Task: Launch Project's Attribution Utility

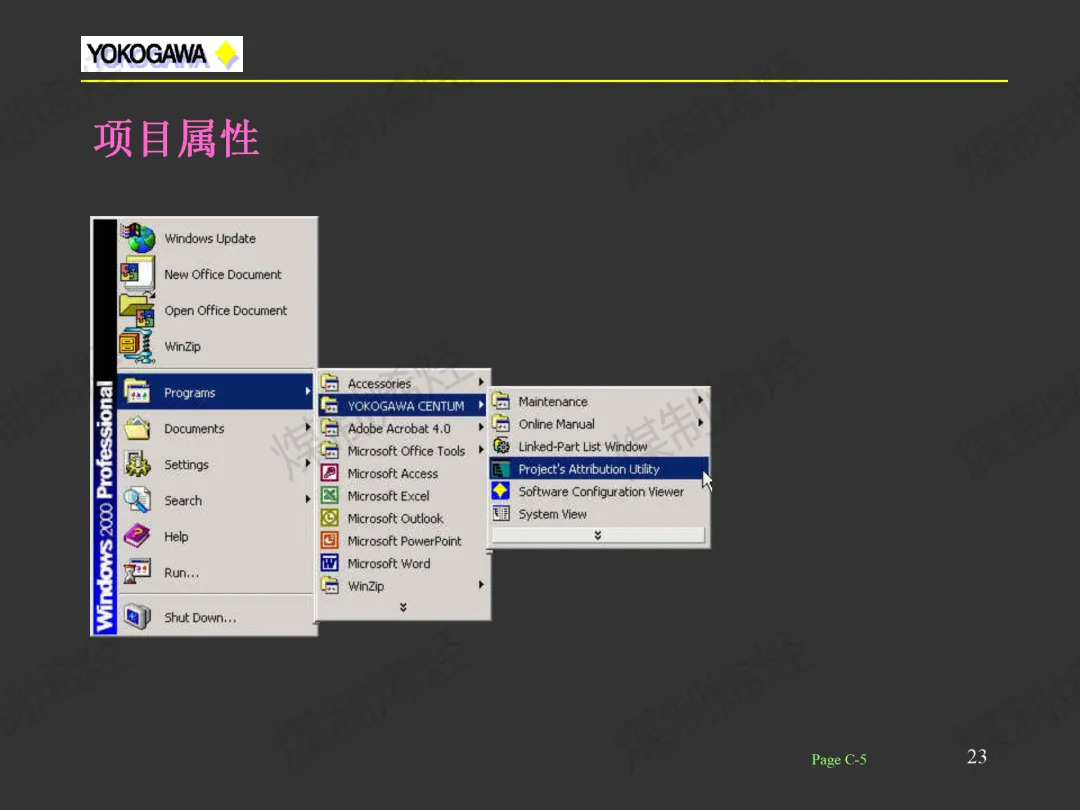Action: (x=599, y=468)
